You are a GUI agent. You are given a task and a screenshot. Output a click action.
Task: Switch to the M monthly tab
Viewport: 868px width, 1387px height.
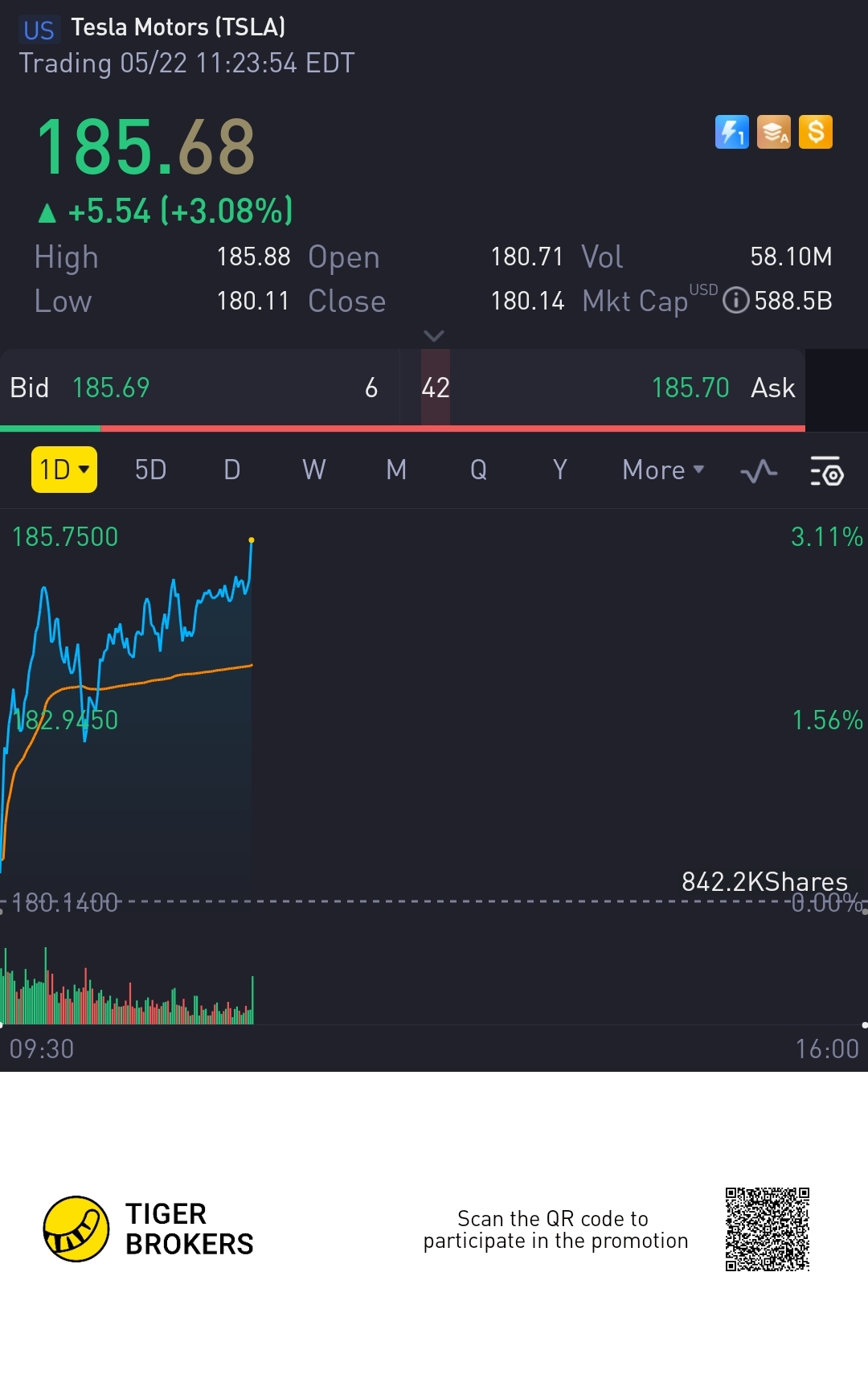point(396,470)
